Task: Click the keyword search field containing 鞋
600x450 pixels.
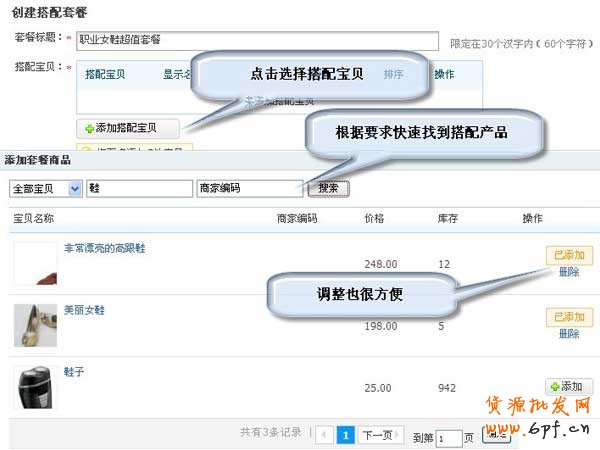Action: [x=138, y=188]
